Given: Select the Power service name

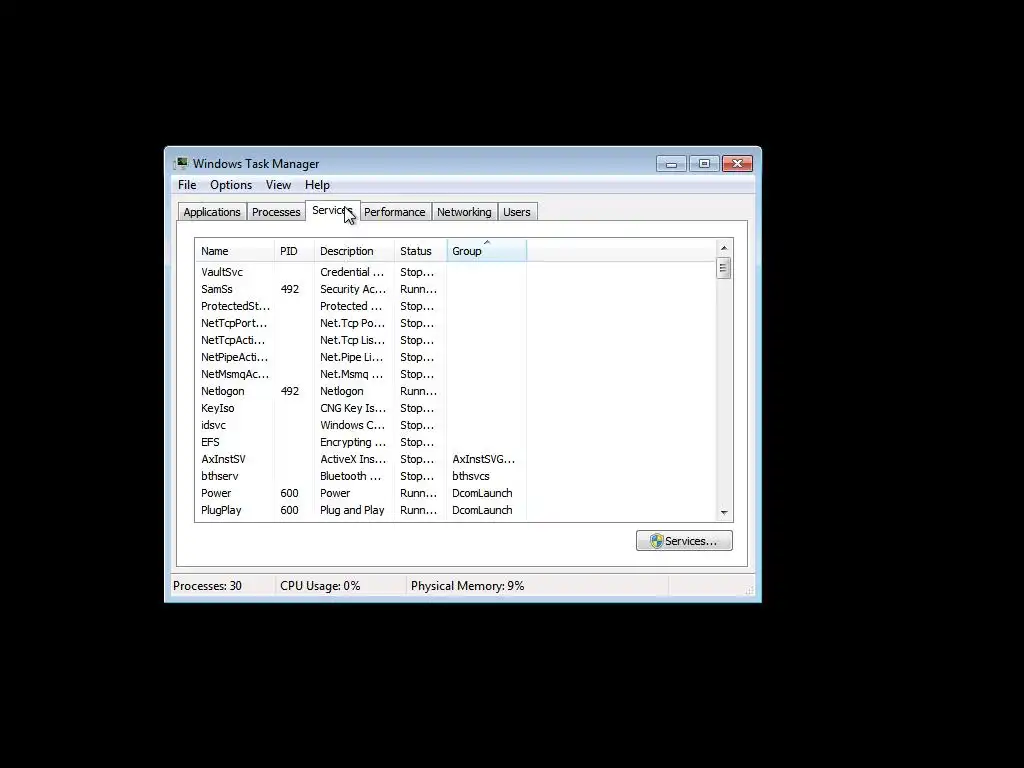Looking at the screenshot, I should 216,493.
